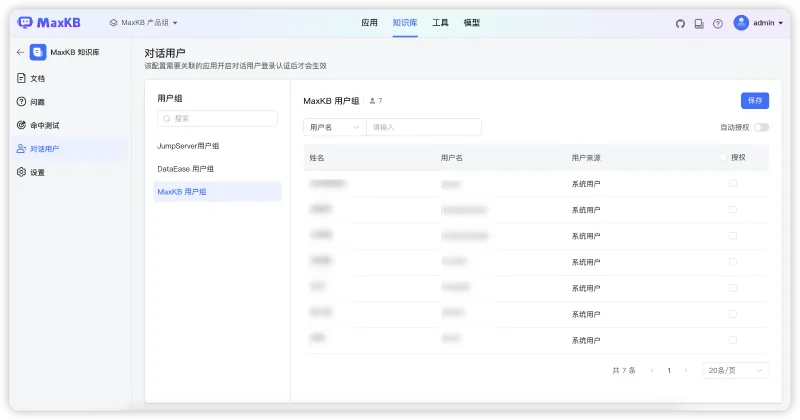
Task: Open 文档 in the sidebar
Action: coord(70,78)
